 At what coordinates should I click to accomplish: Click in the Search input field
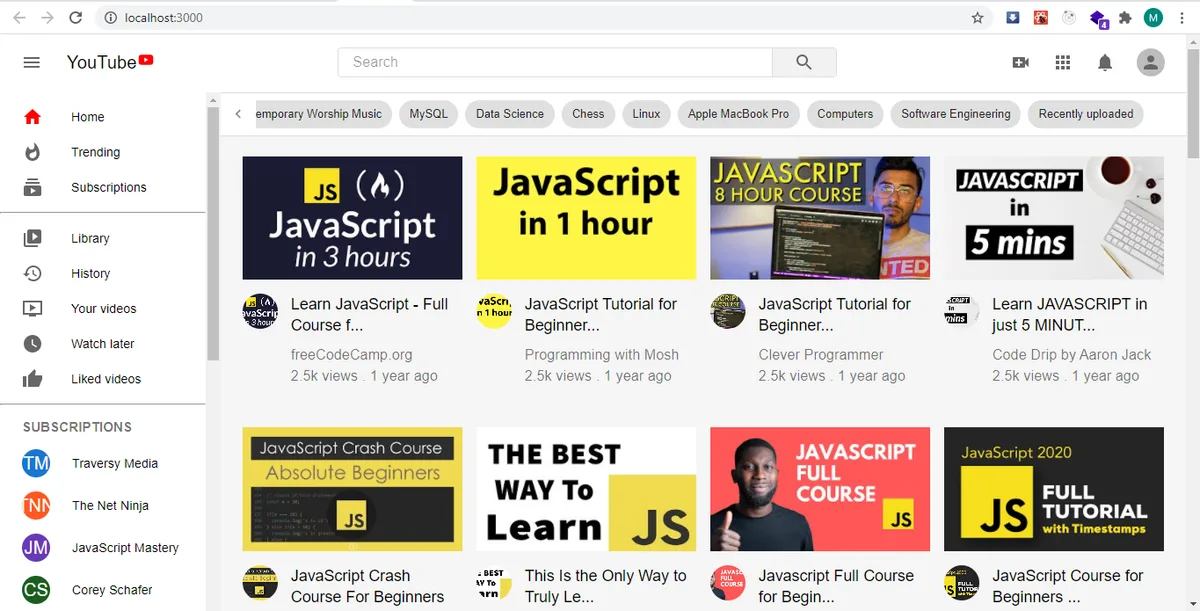pos(555,62)
